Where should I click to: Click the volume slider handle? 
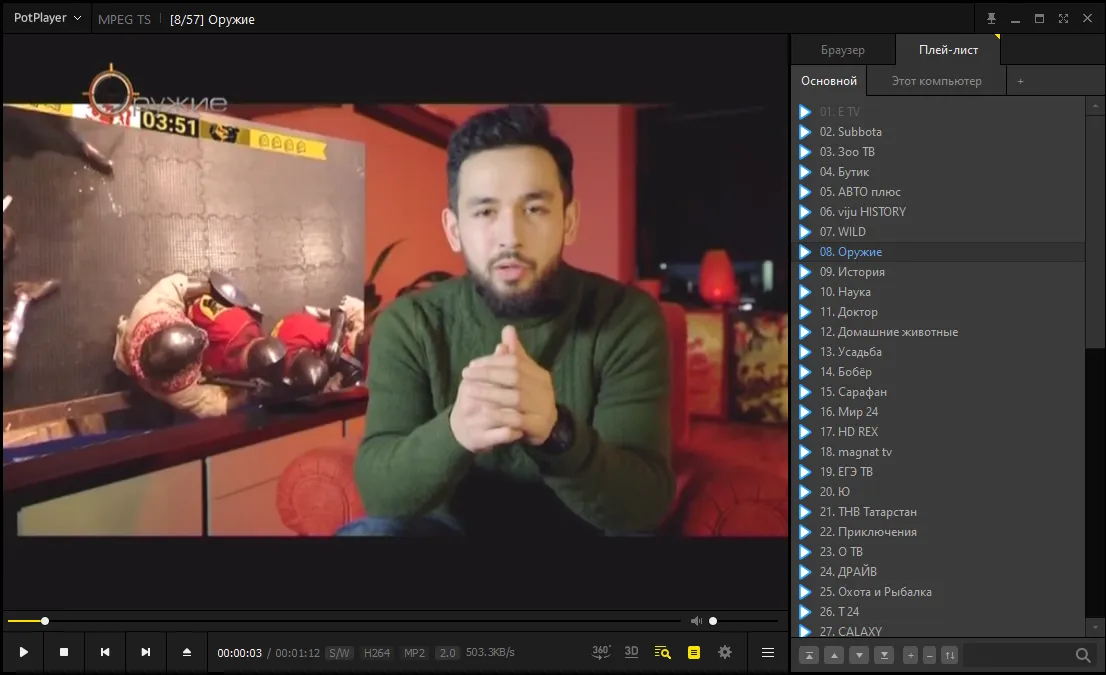pos(713,621)
